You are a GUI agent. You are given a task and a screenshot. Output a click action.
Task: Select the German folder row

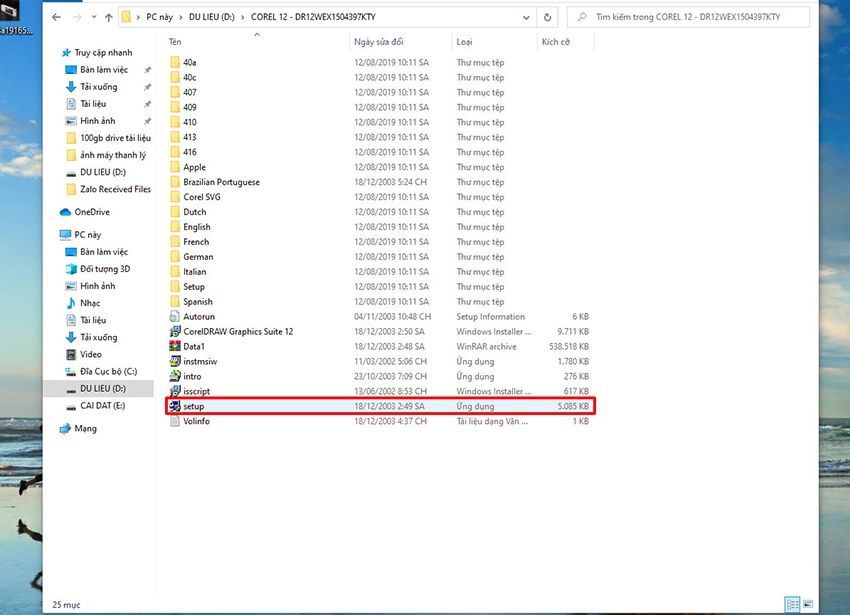pyautogui.click(x=379, y=257)
